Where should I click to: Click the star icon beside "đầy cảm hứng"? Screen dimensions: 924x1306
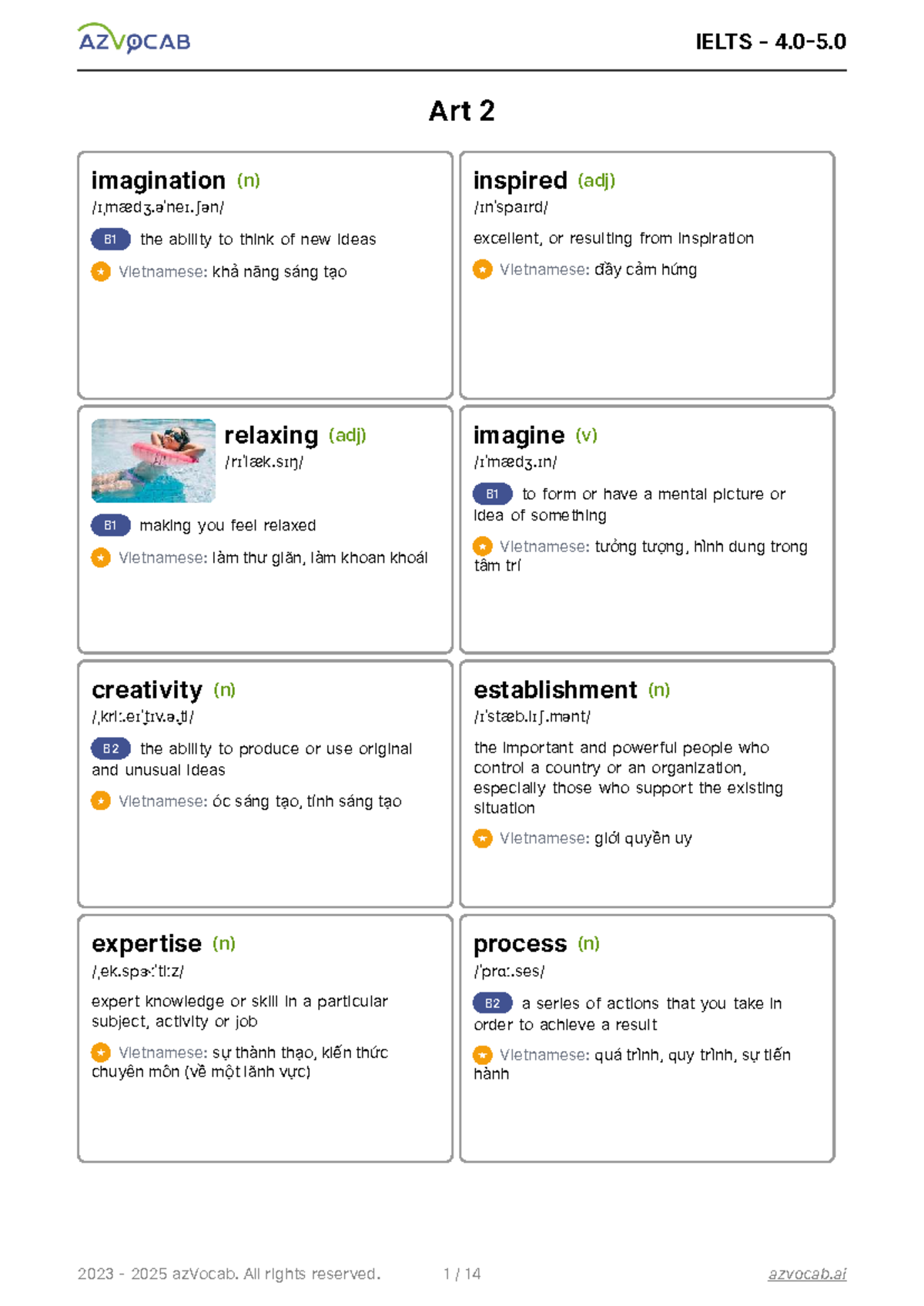[483, 270]
